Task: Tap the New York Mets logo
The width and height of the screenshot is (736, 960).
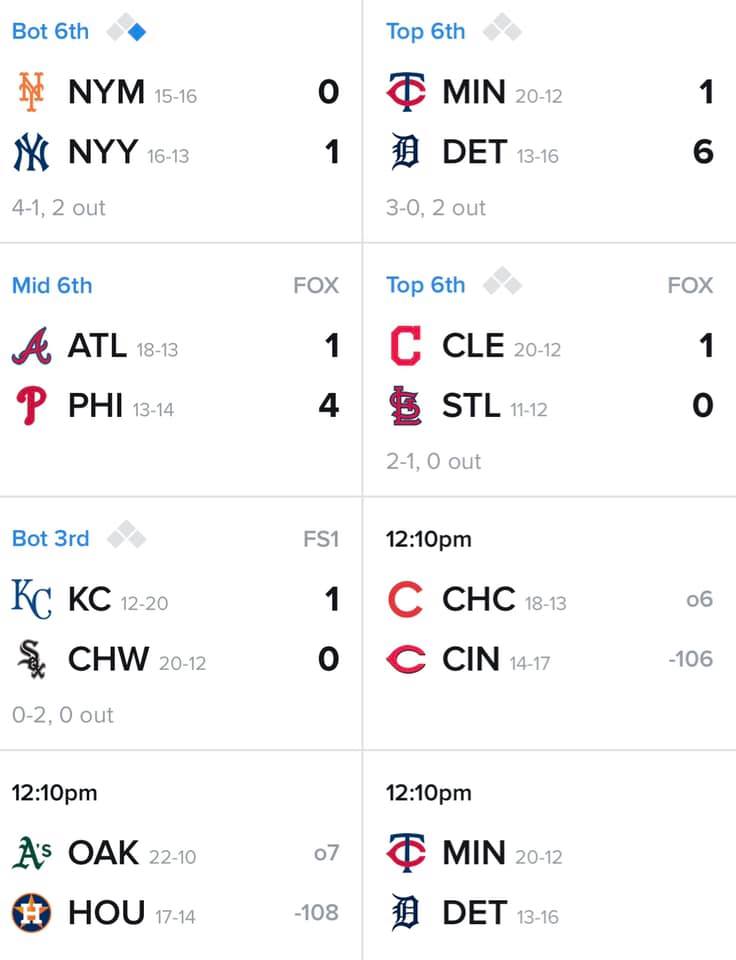Action: pos(31,92)
